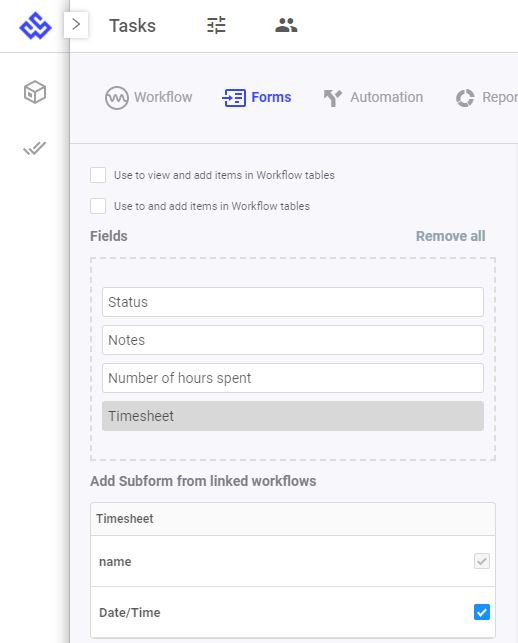Click the Reports donut chart icon
This screenshot has height=643, width=518.
(465, 98)
